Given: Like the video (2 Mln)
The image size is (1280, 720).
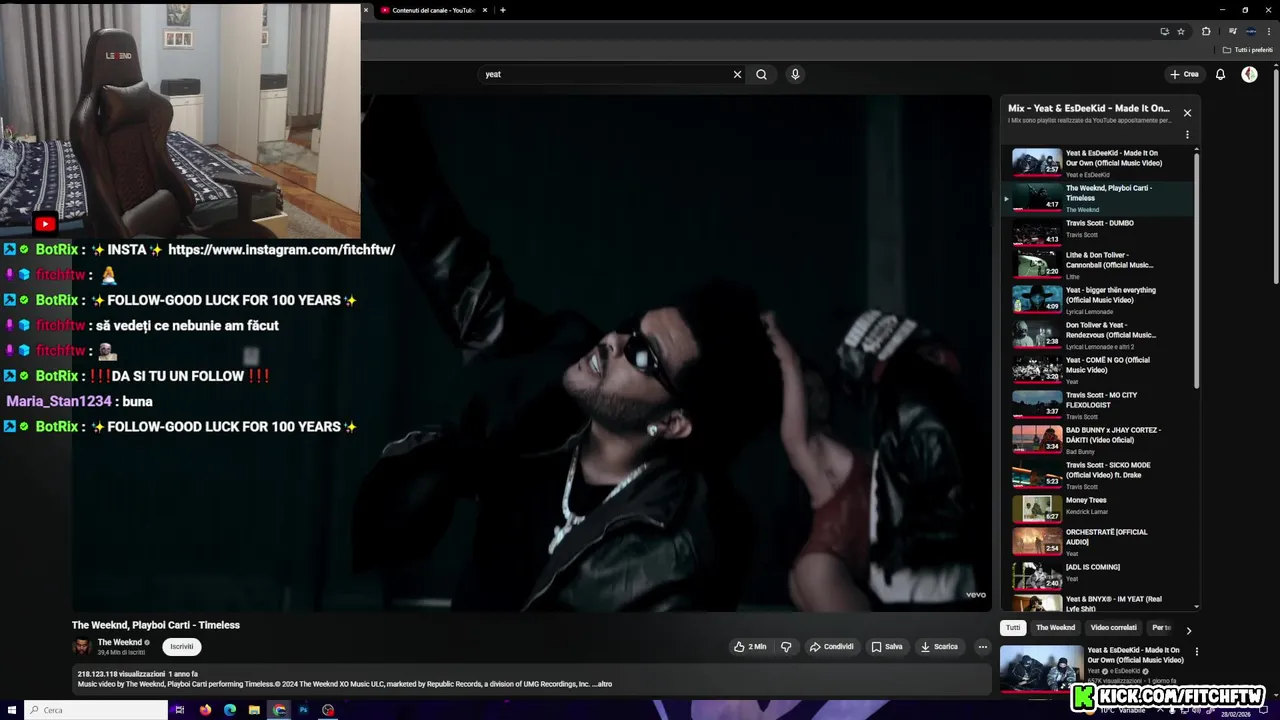Looking at the screenshot, I should pyautogui.click(x=750, y=647).
